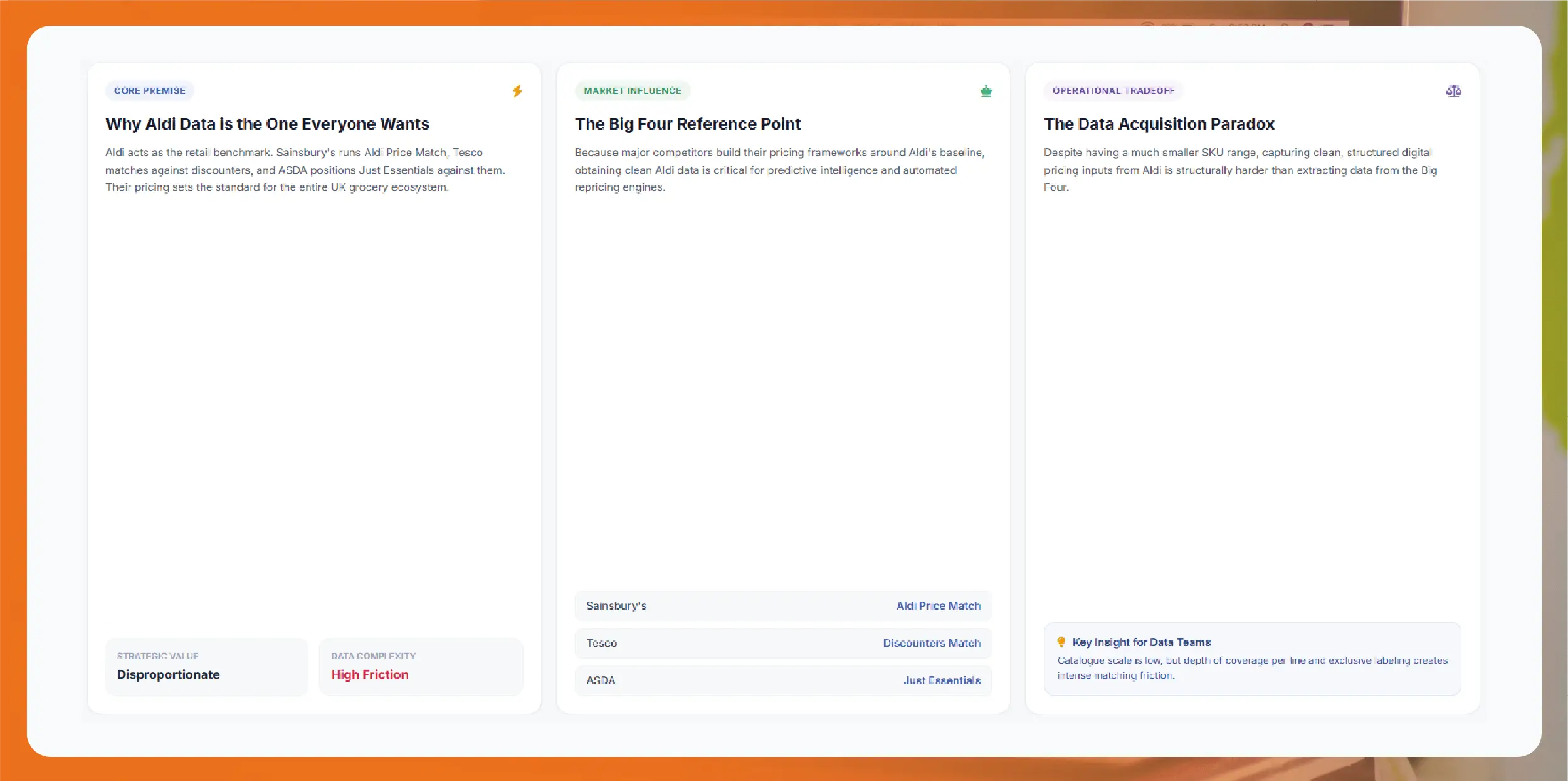Click the Tesco row label
Screen dimensions: 1568x782
(602, 643)
